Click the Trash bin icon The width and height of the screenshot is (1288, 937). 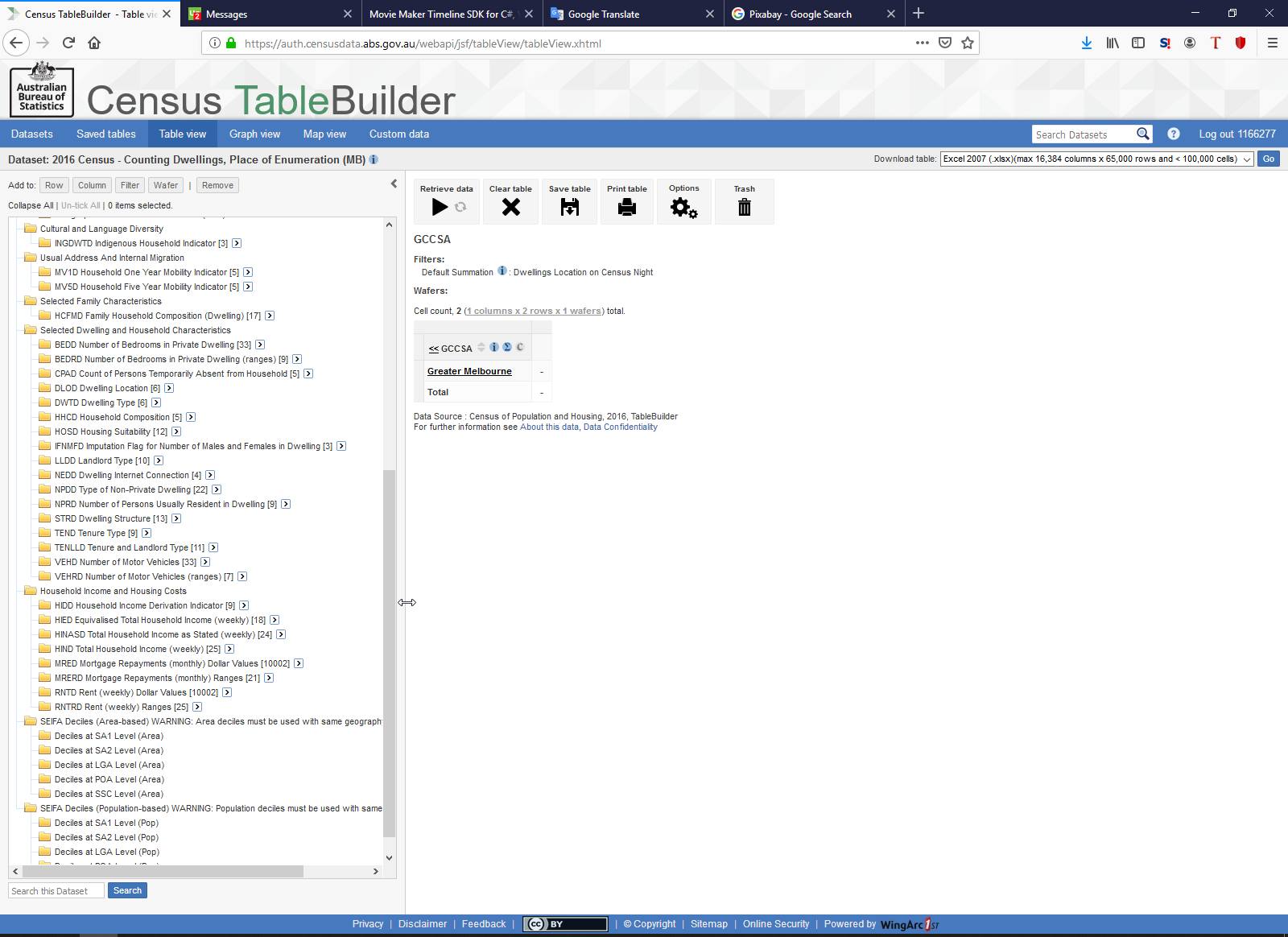745,207
